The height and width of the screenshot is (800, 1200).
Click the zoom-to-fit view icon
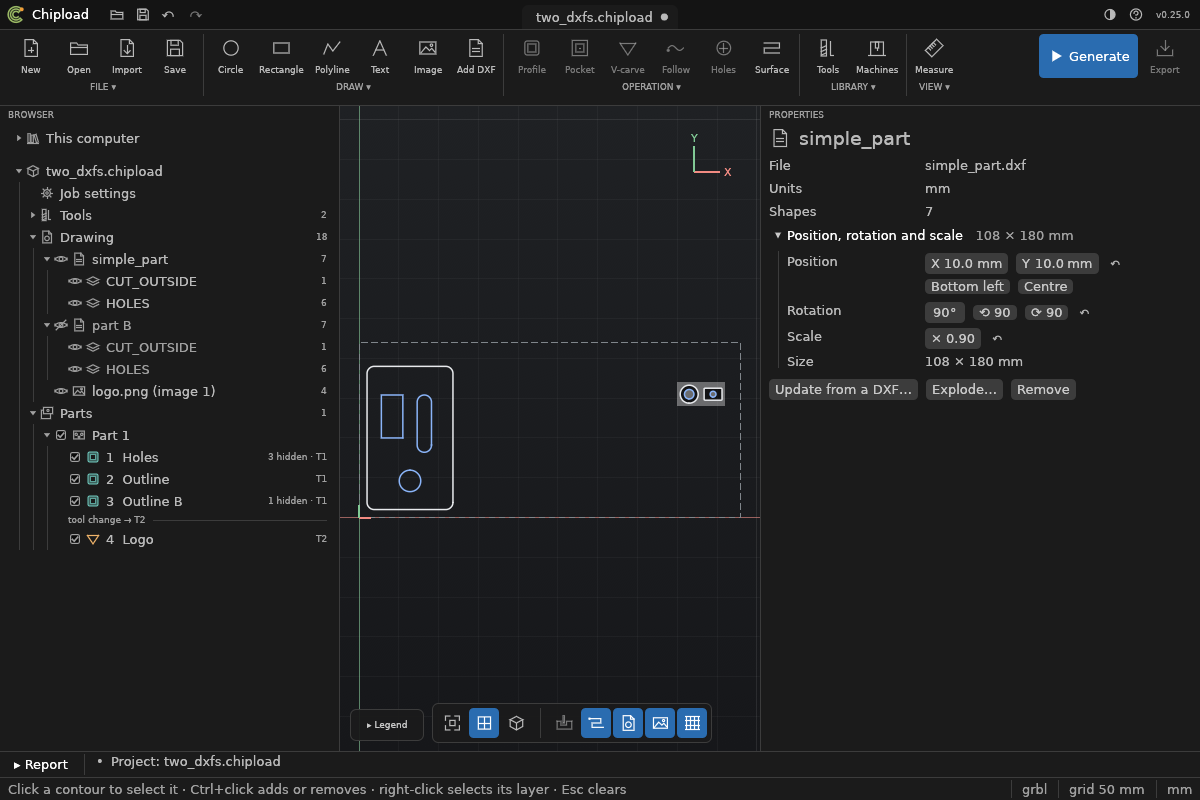(x=452, y=723)
